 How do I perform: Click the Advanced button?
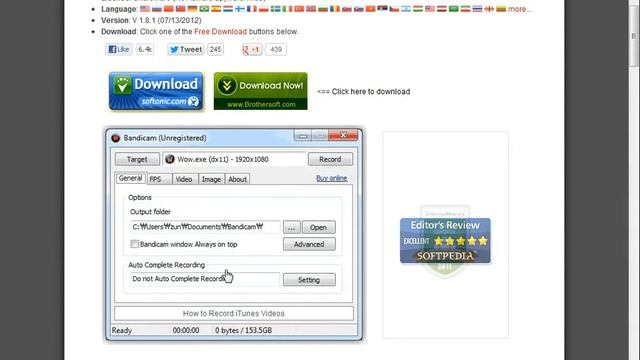pyautogui.click(x=309, y=244)
